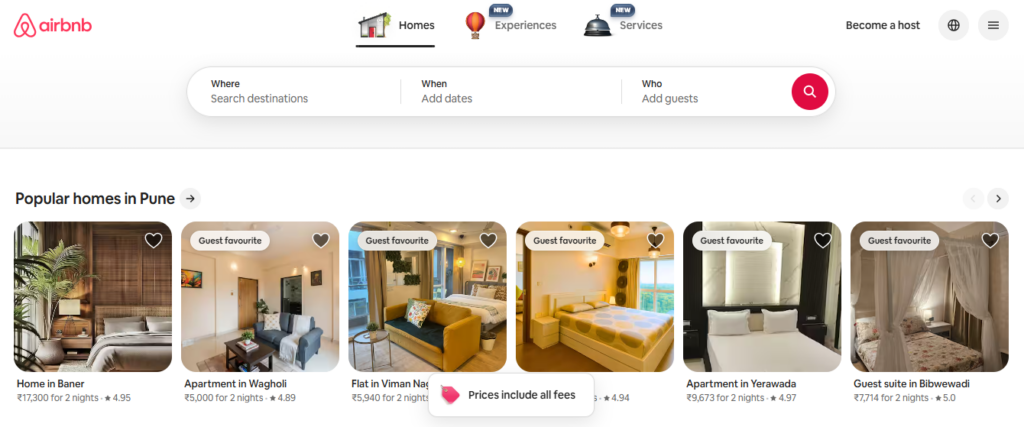
Task: Click the previous homes left arrow
Action: pos(973,198)
